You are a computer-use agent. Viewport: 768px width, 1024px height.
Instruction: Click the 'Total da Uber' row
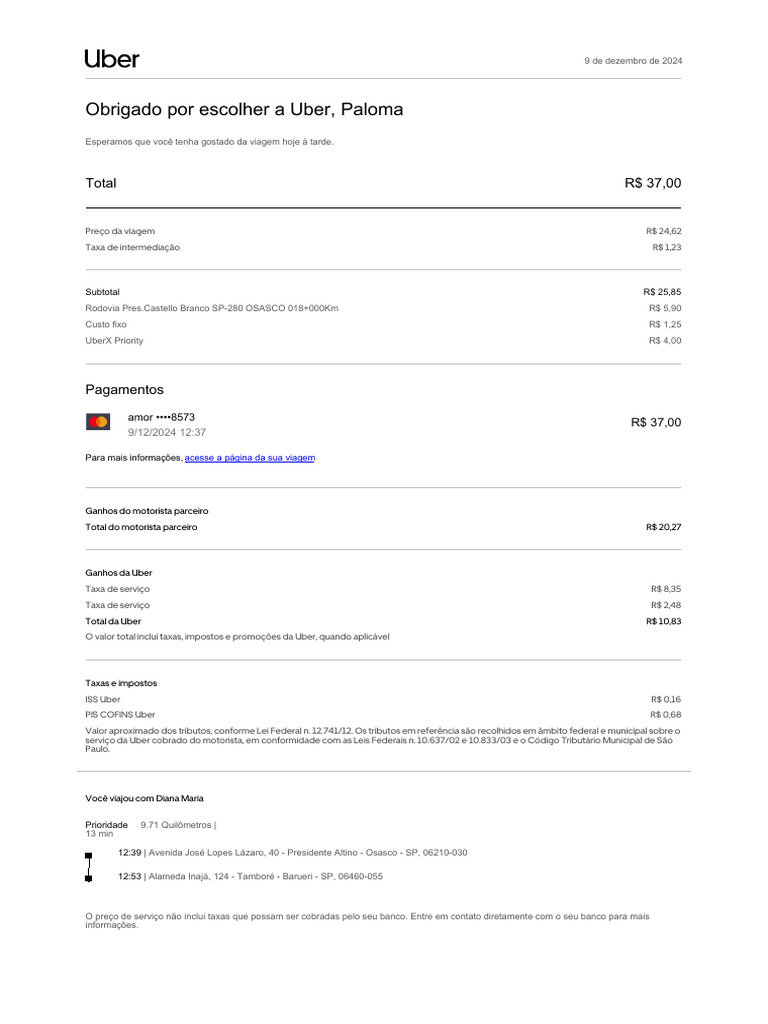coord(113,621)
